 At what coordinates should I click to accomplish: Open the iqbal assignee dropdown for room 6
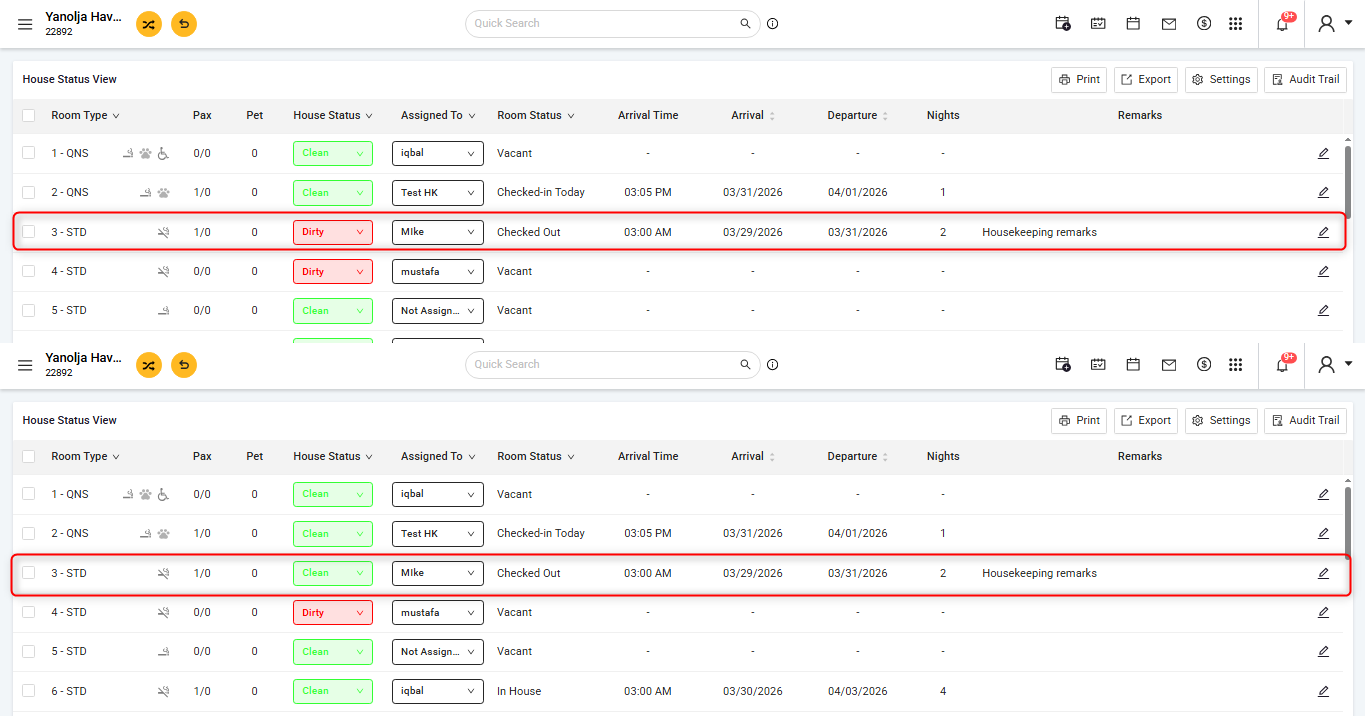438,691
